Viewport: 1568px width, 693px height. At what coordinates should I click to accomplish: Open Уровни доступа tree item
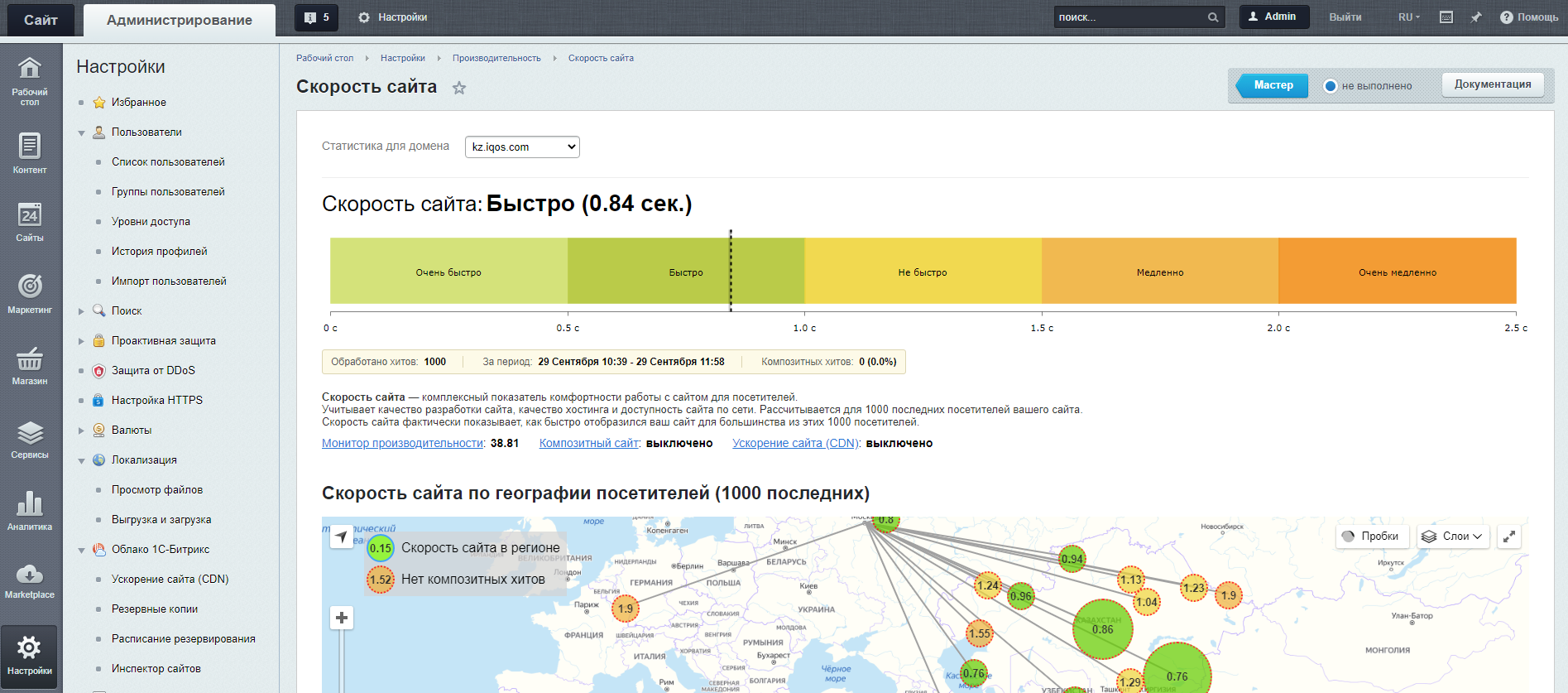click(x=151, y=221)
